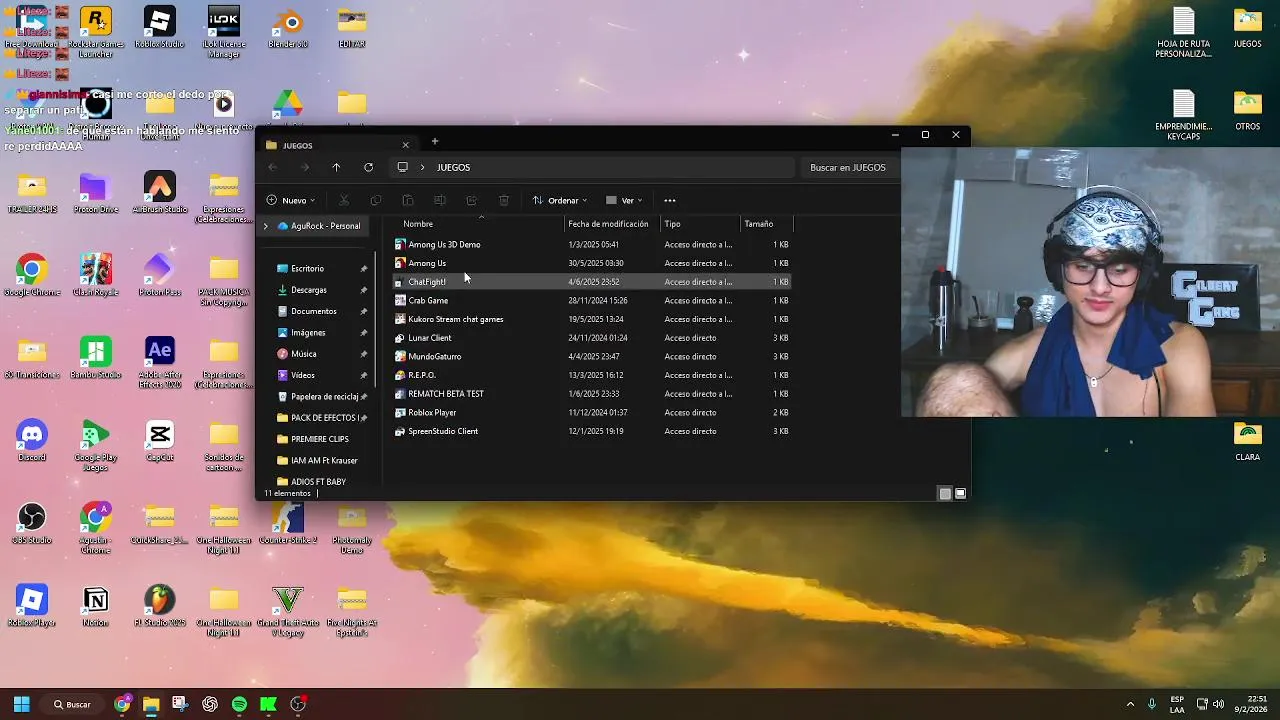1280x720 pixels.
Task: Open the Ver dropdown menu
Action: click(x=624, y=200)
